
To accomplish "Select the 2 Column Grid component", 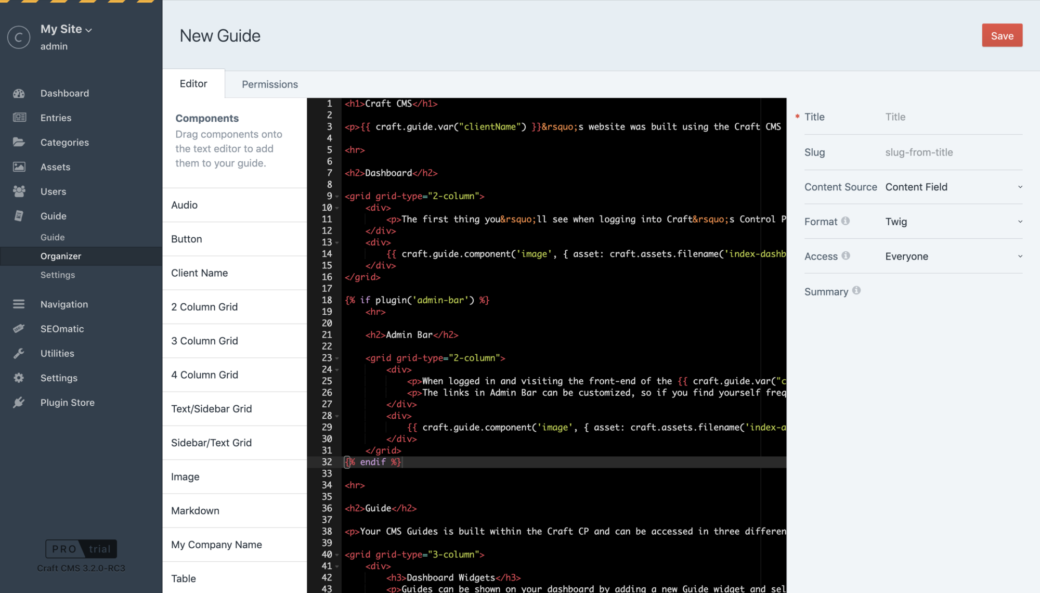I will 235,307.
